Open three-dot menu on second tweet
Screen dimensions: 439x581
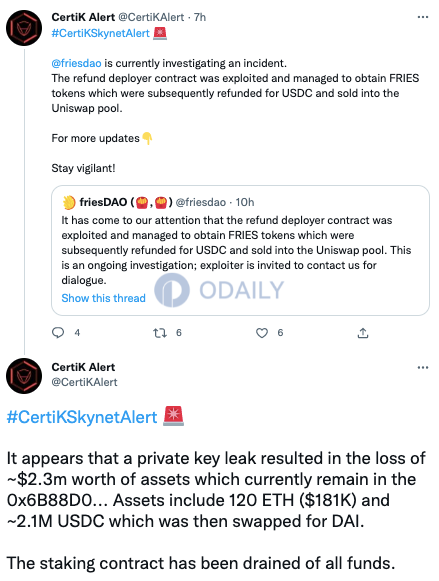(x=423, y=367)
